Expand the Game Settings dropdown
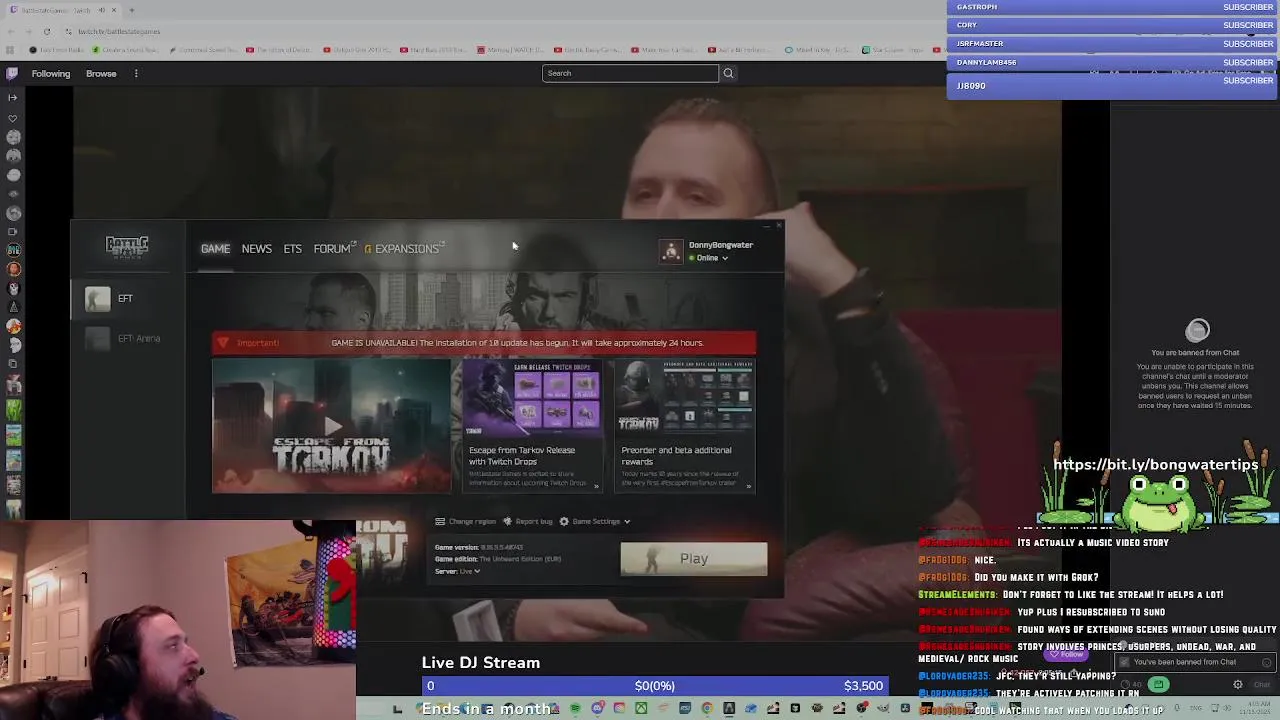 pos(595,521)
